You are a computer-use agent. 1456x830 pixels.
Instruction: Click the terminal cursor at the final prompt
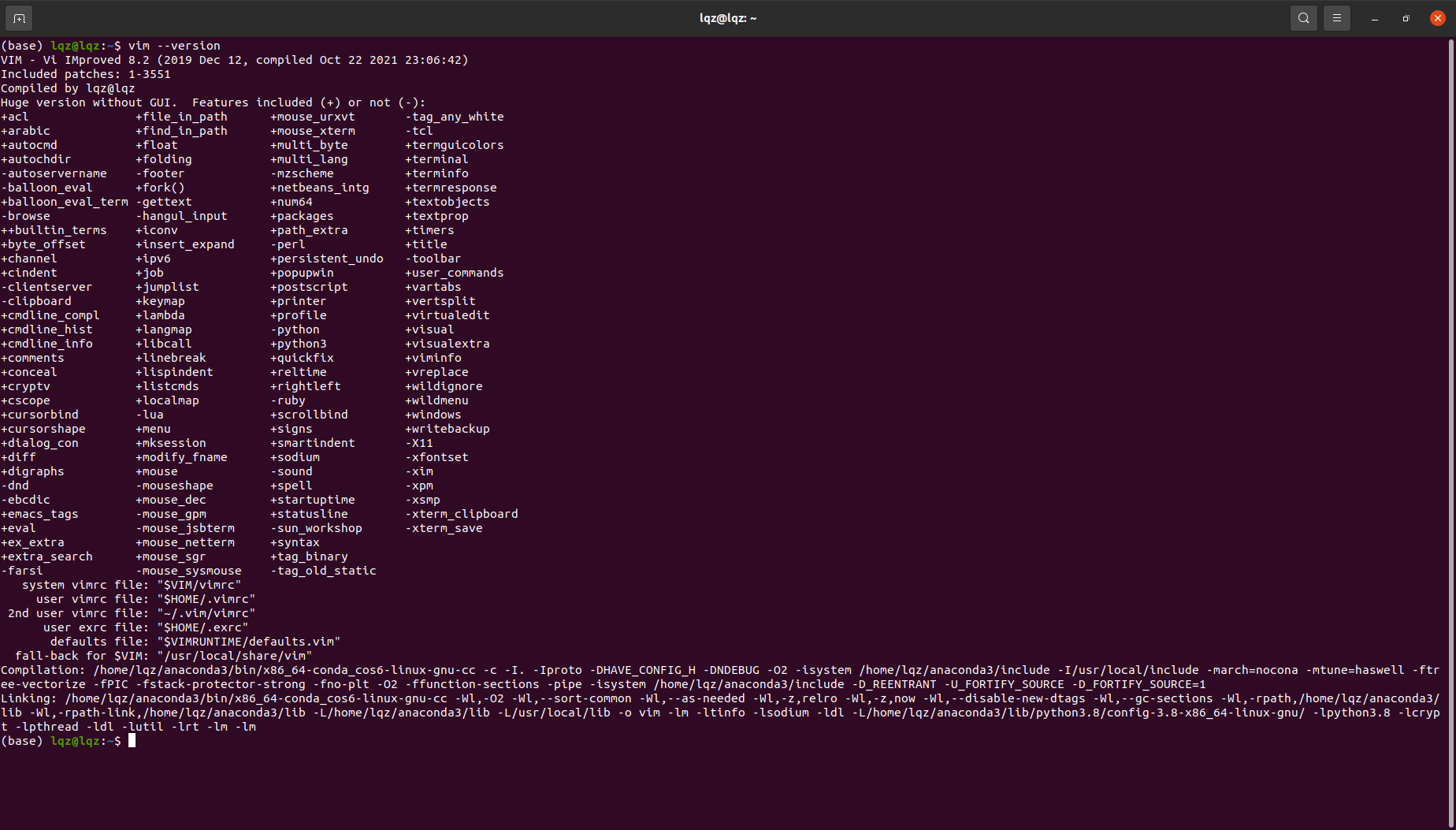click(x=132, y=741)
